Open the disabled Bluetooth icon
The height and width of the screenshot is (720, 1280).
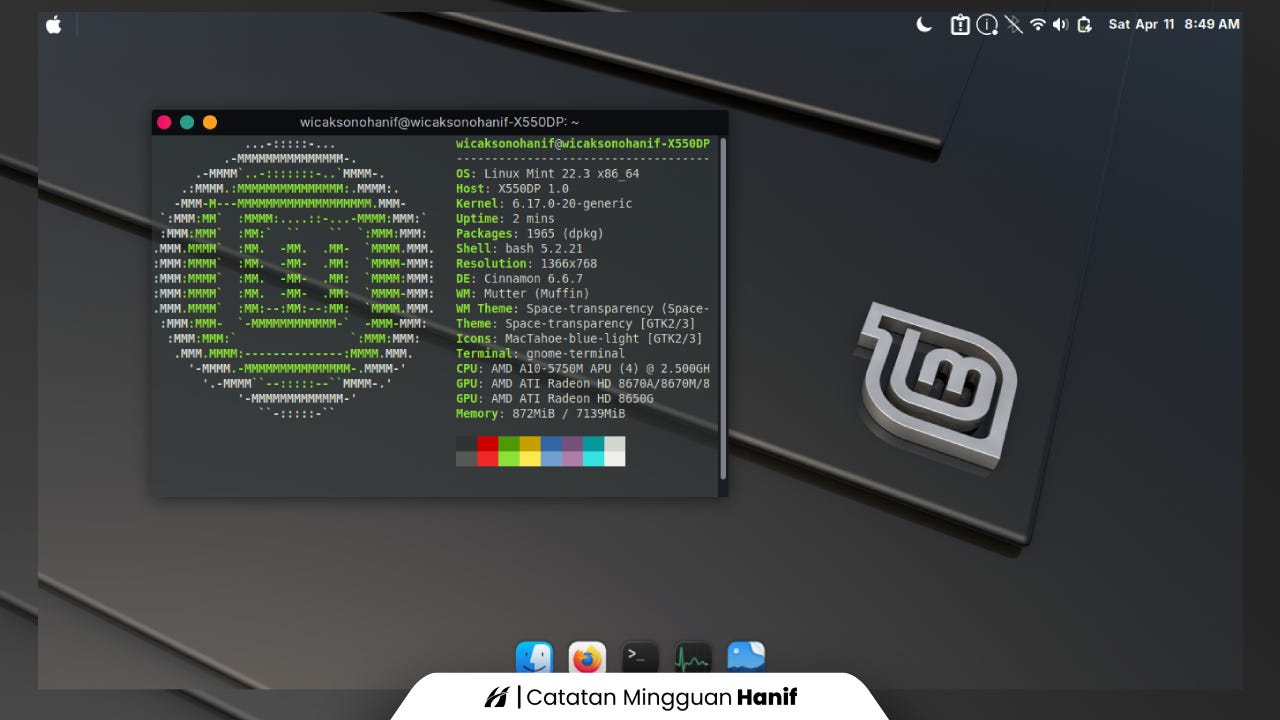click(1014, 25)
